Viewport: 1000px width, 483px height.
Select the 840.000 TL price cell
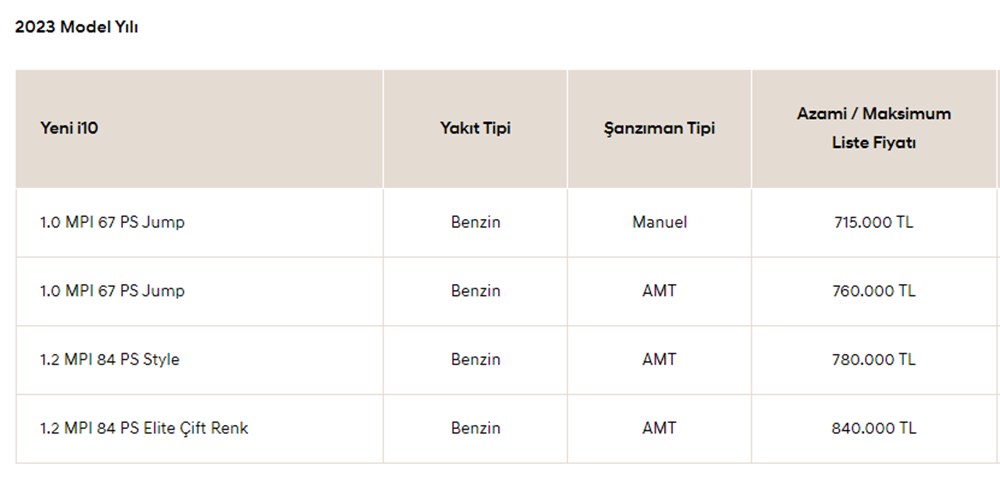[874, 428]
